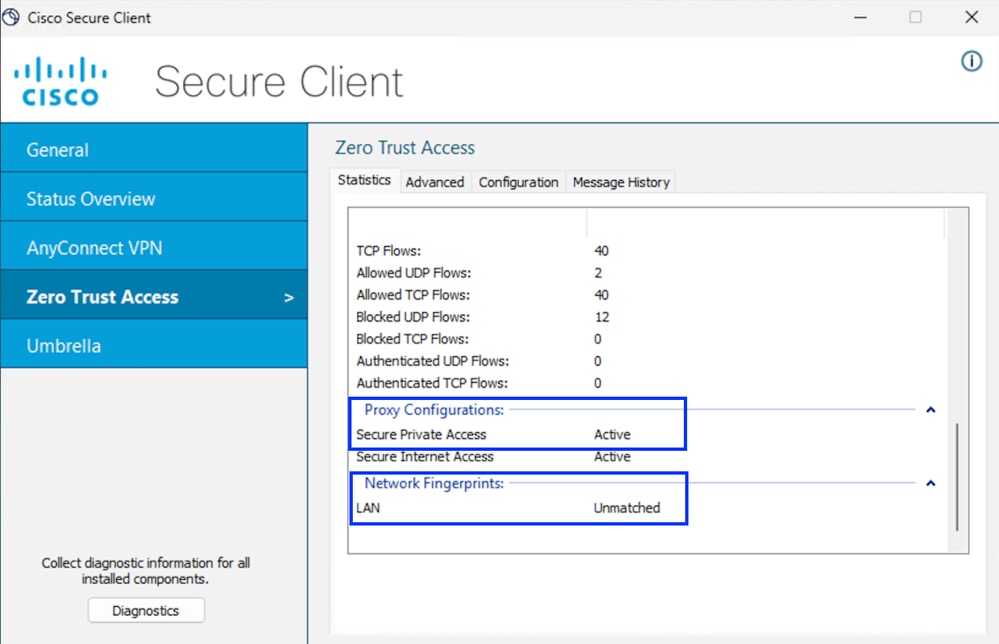Switch to the Statistics tab
The image size is (999, 644).
(364, 180)
